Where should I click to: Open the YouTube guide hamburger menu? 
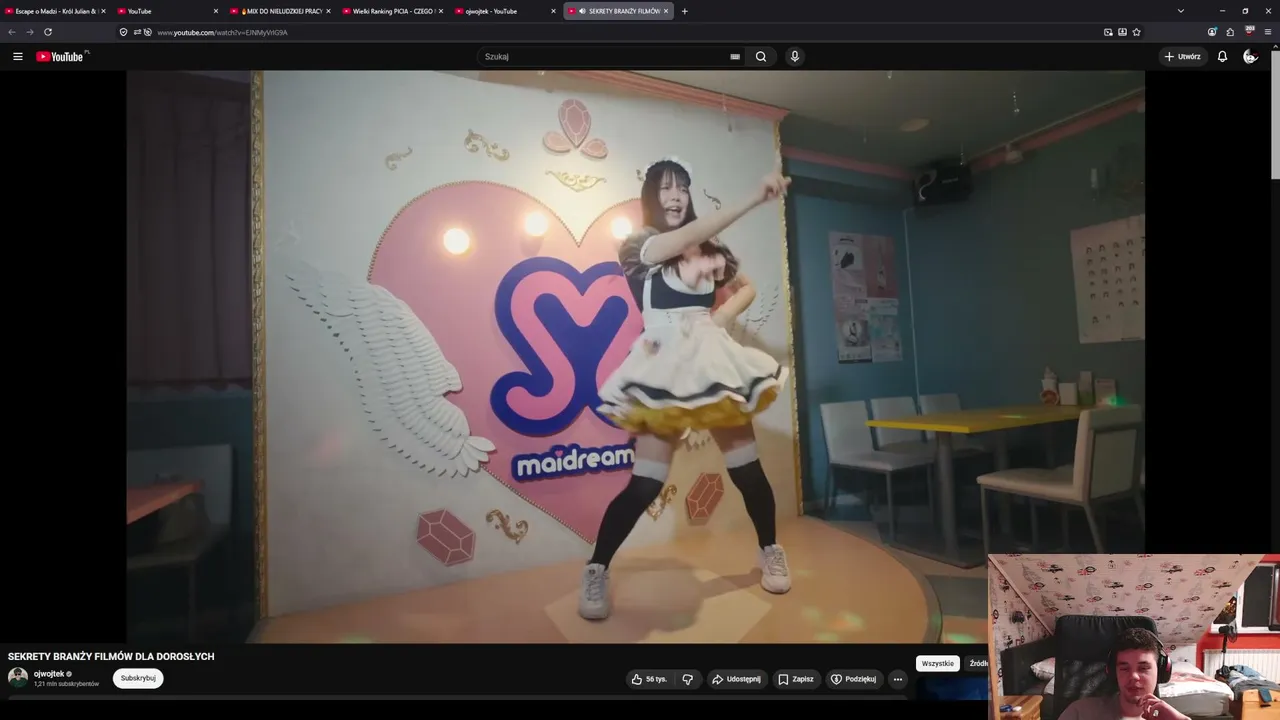pos(17,57)
